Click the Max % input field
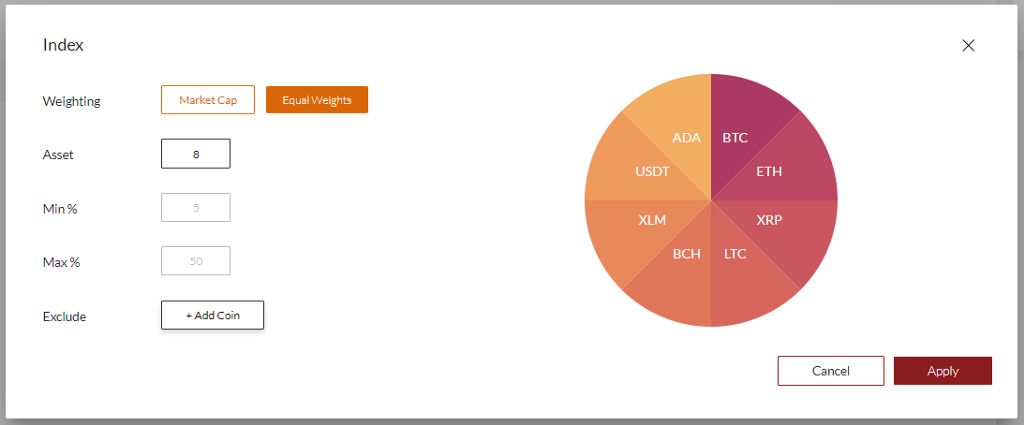1024x425 pixels. (196, 261)
